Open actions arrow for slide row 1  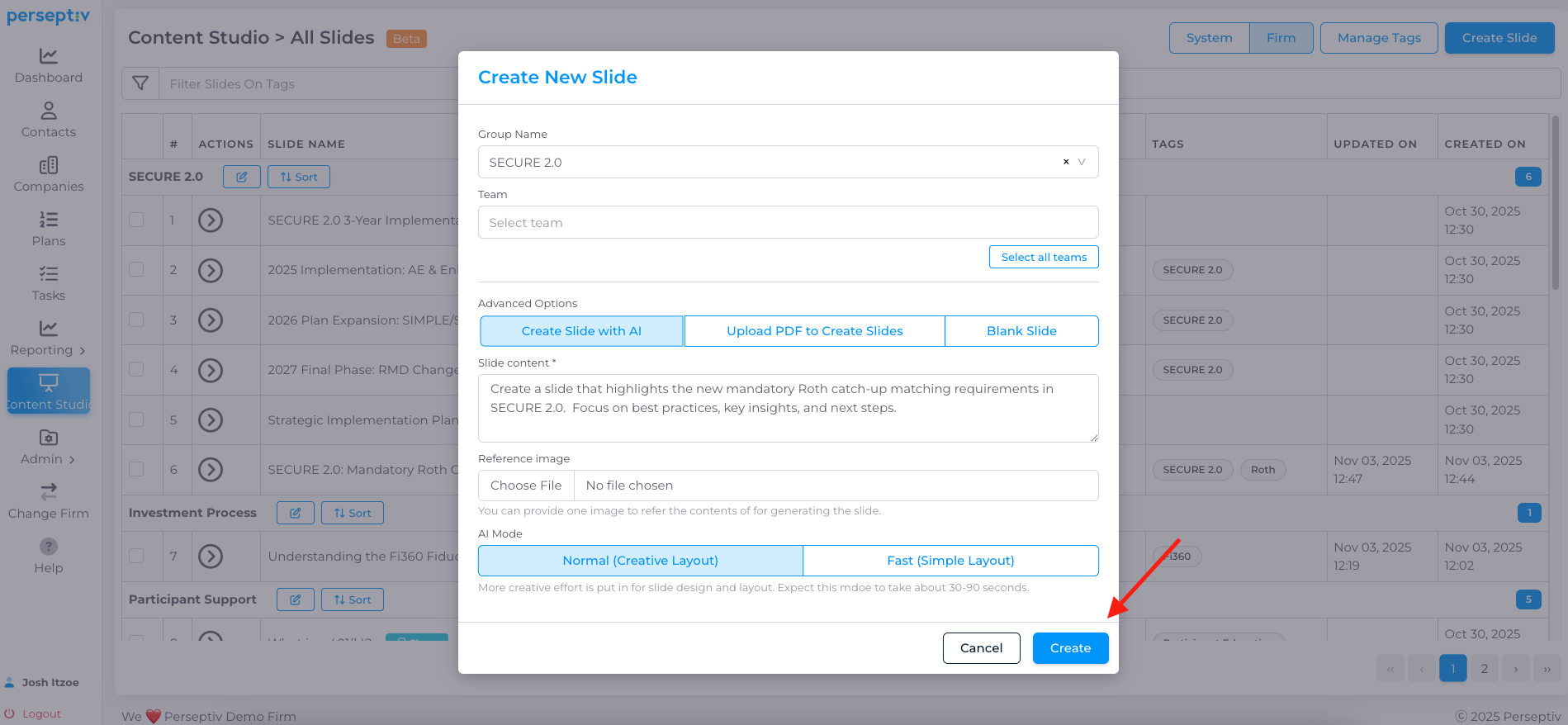tap(211, 220)
